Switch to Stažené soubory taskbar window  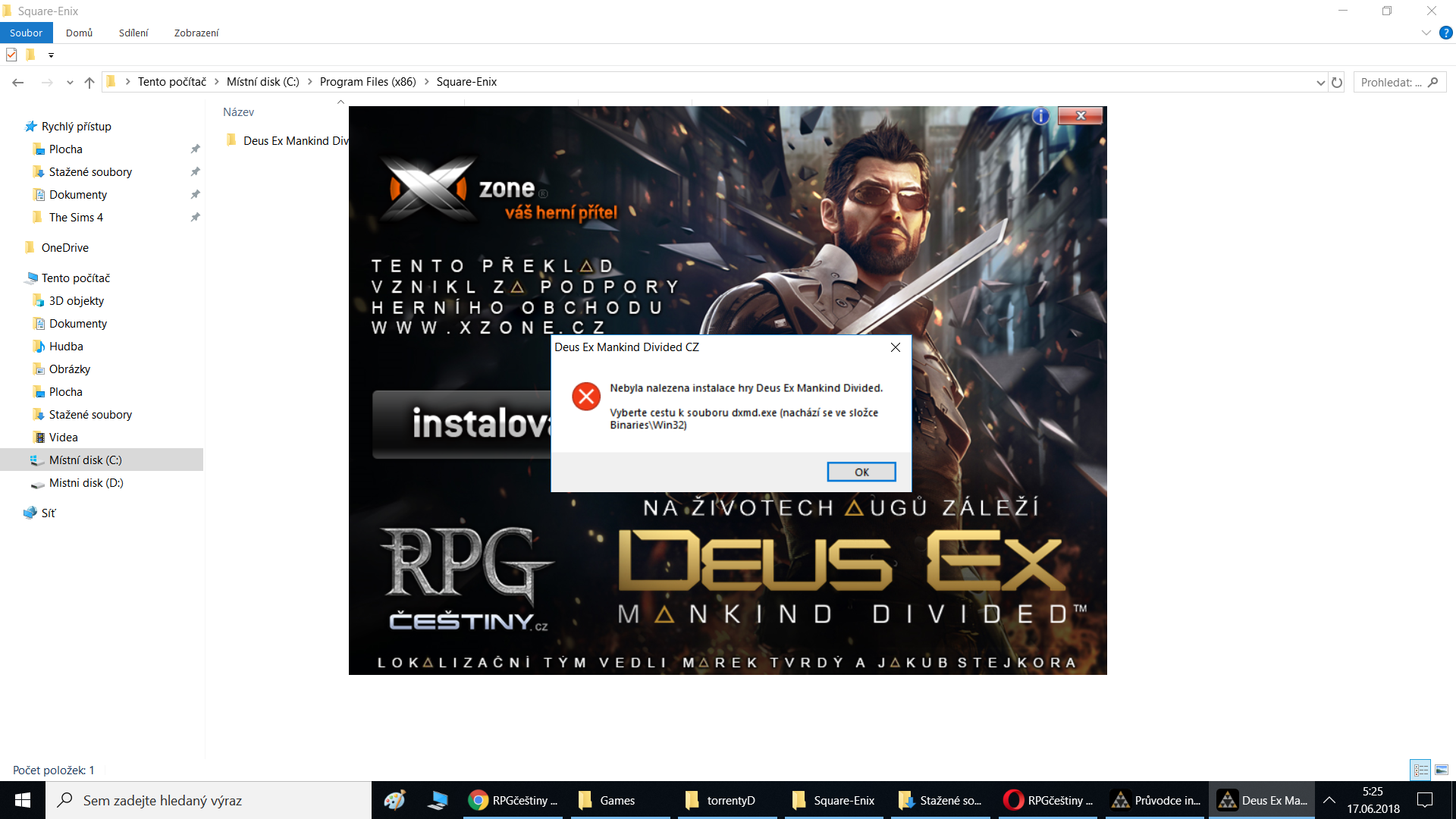click(x=940, y=800)
